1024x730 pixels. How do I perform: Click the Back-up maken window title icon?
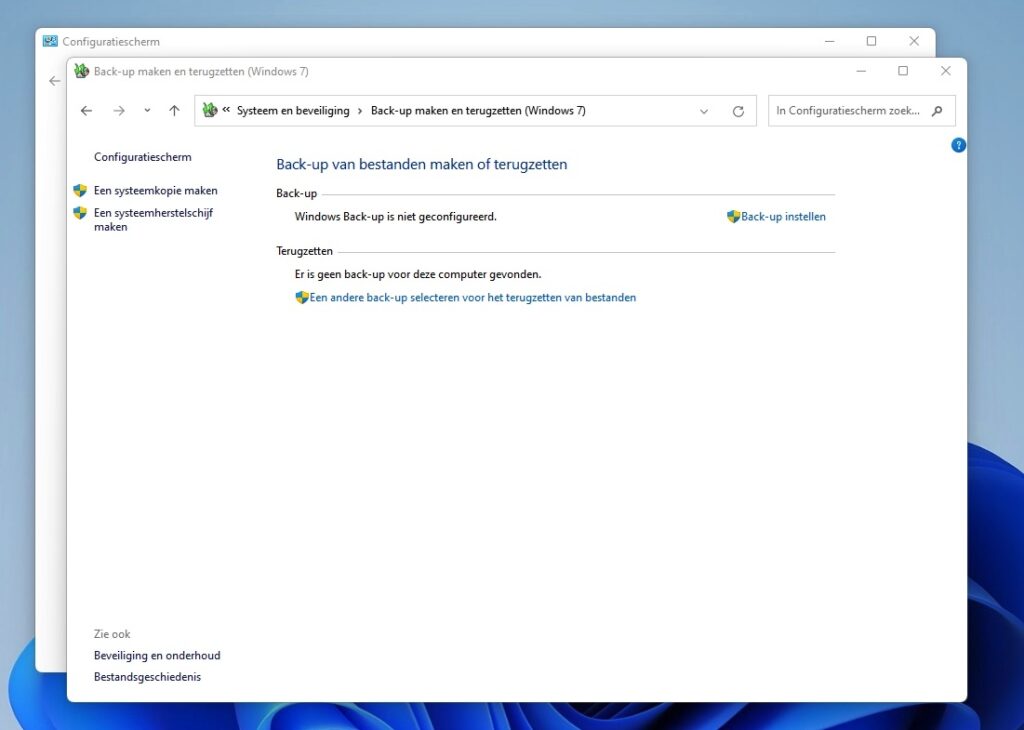(81, 71)
